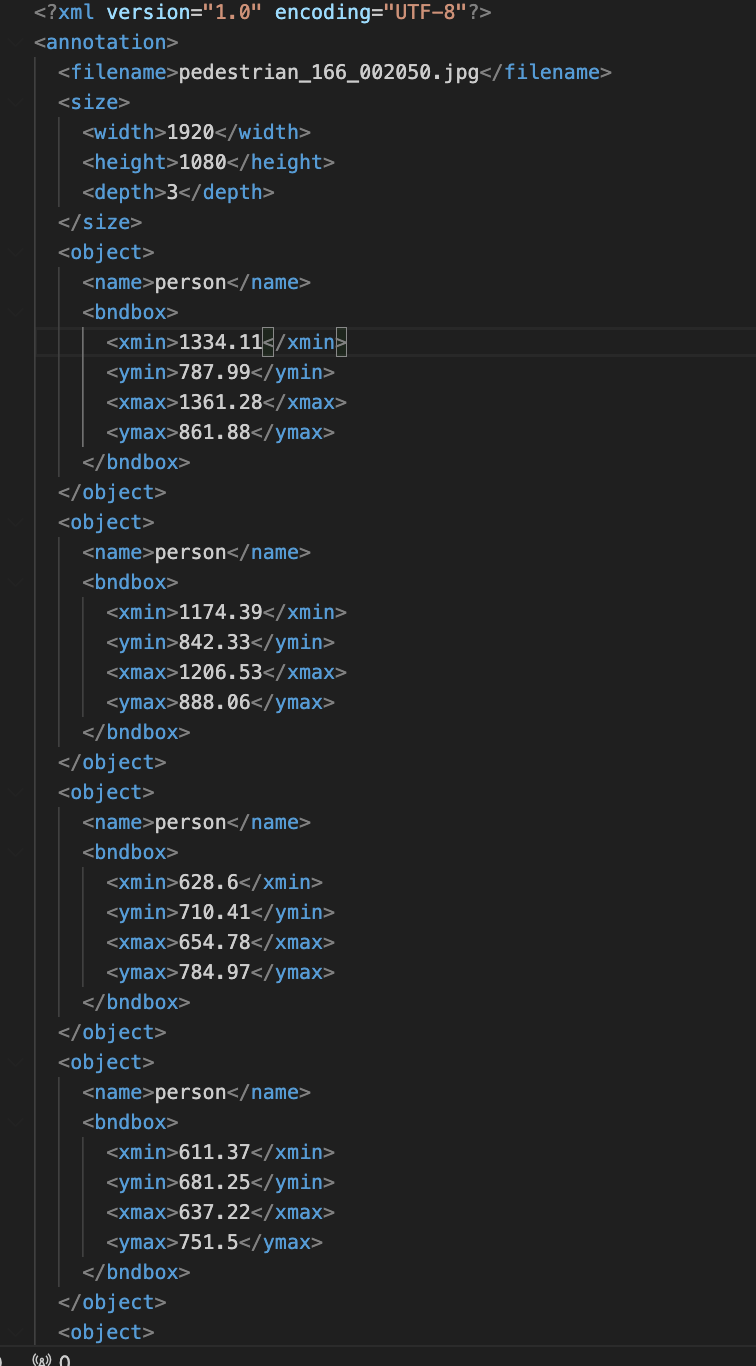
Task: Click the ports broadcast icon in status bar
Action: tap(42, 1359)
